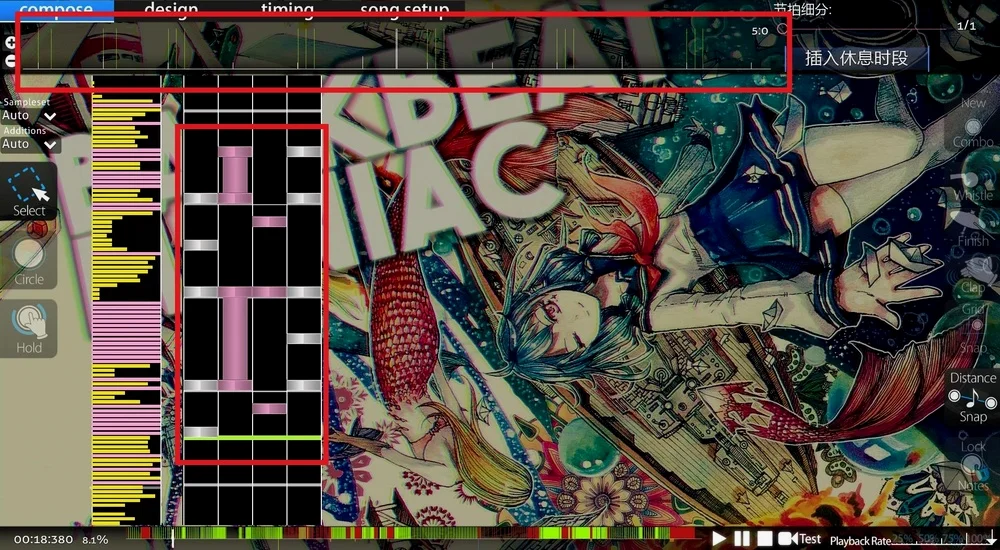The height and width of the screenshot is (550, 1000).
Task: Click the 00:18:380 timestamp
Action: click(x=43, y=540)
